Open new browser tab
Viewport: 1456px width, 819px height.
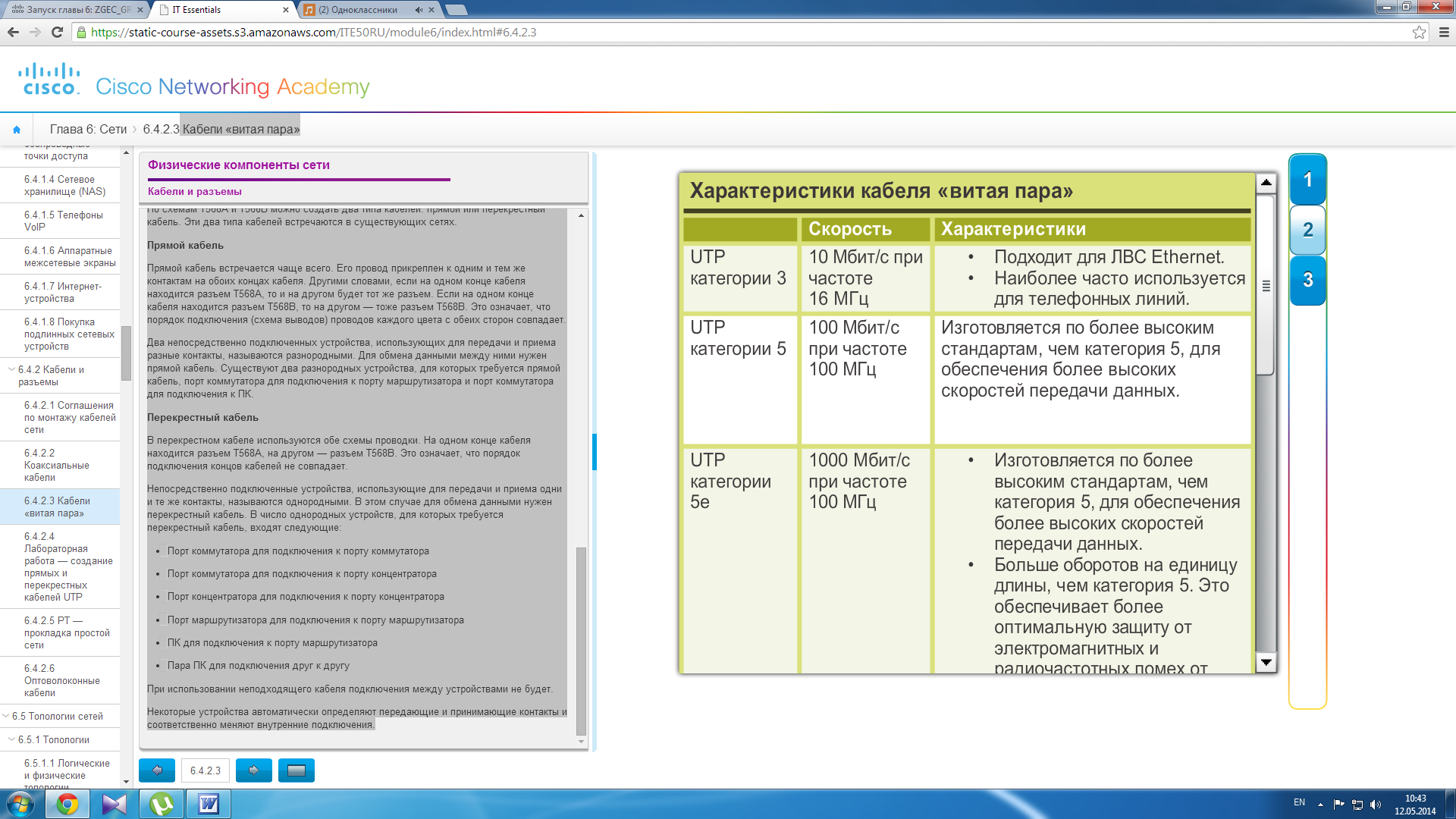coord(456,10)
